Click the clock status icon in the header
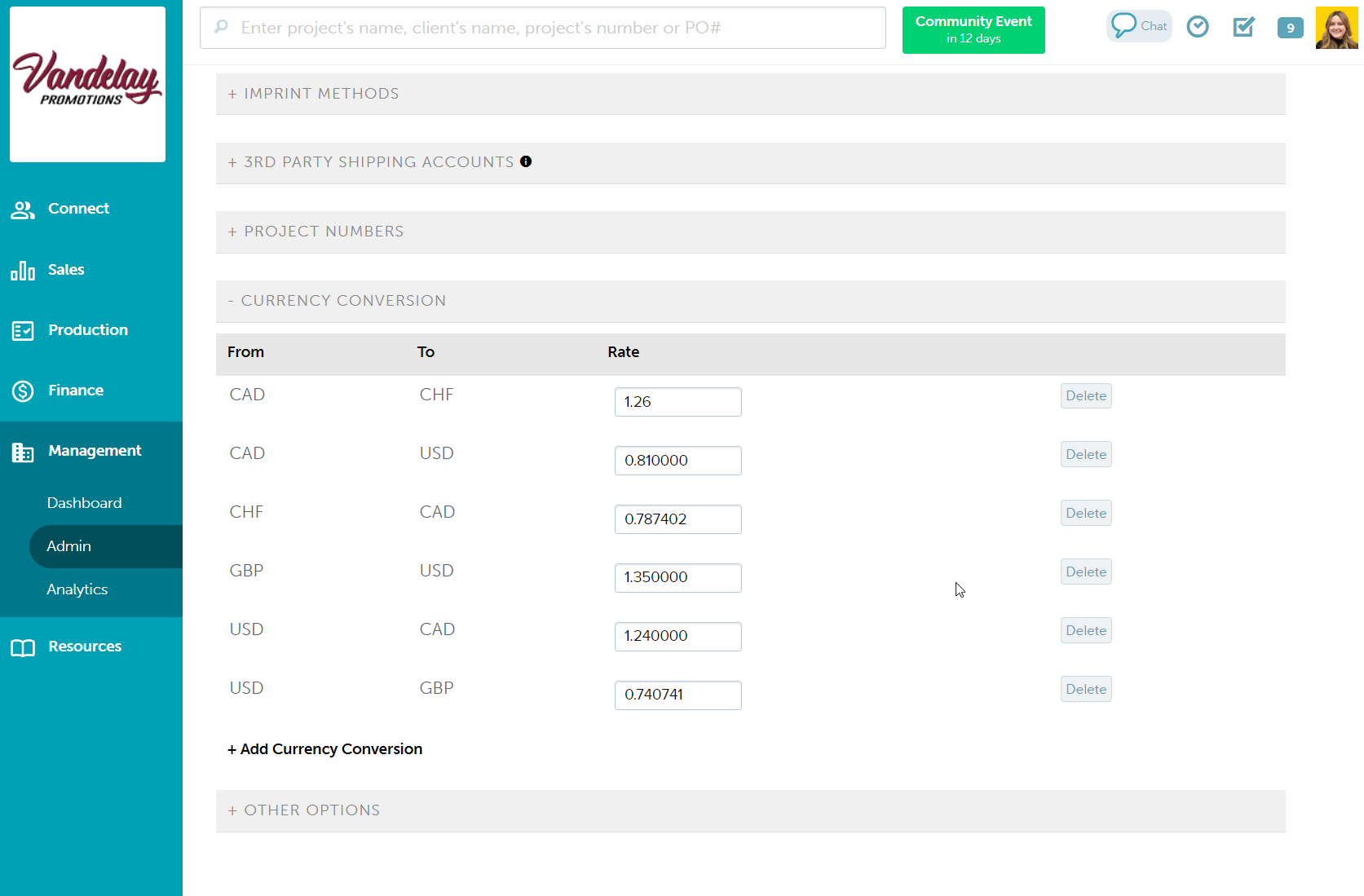 (1198, 26)
